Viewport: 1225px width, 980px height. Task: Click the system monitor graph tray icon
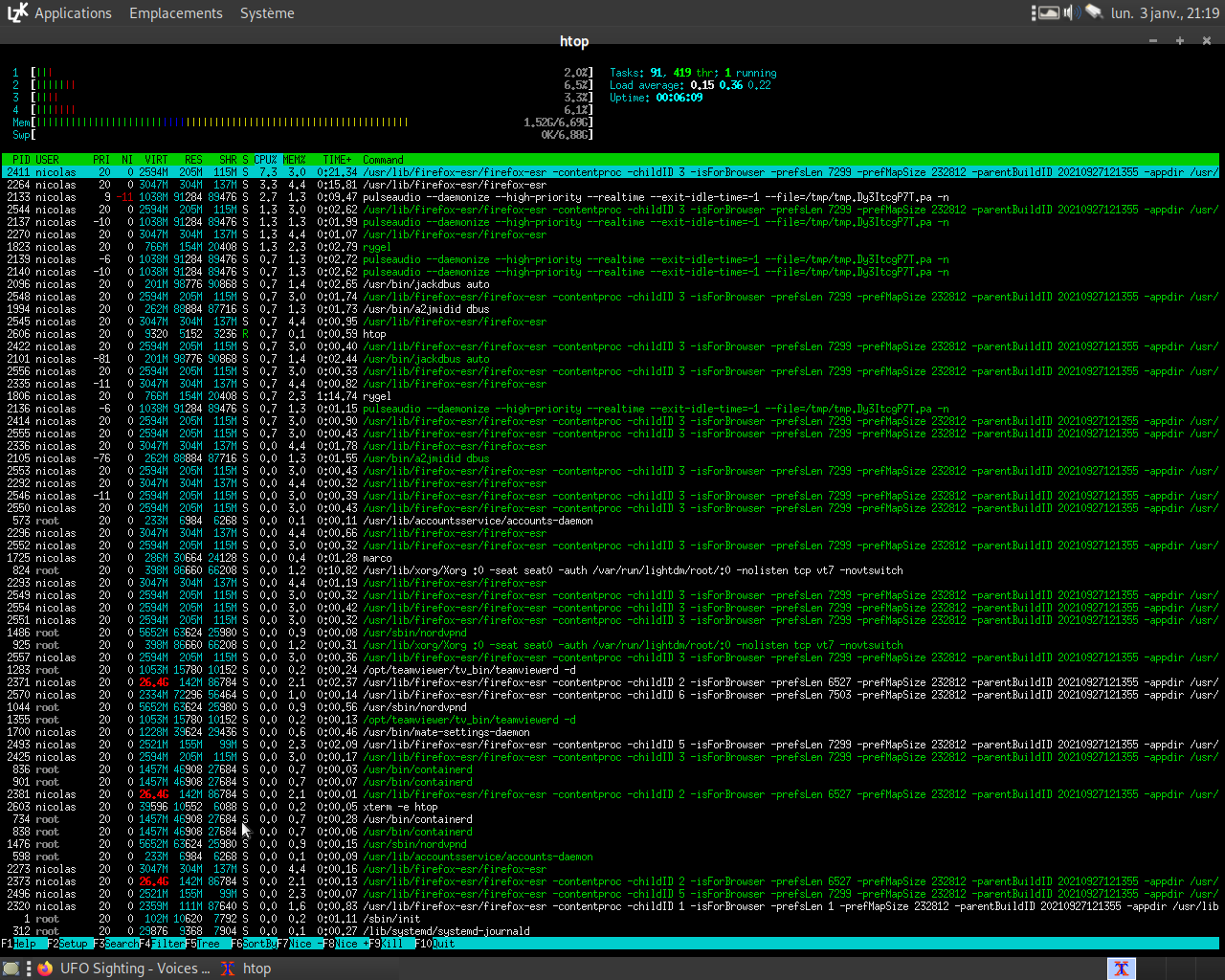[1049, 12]
